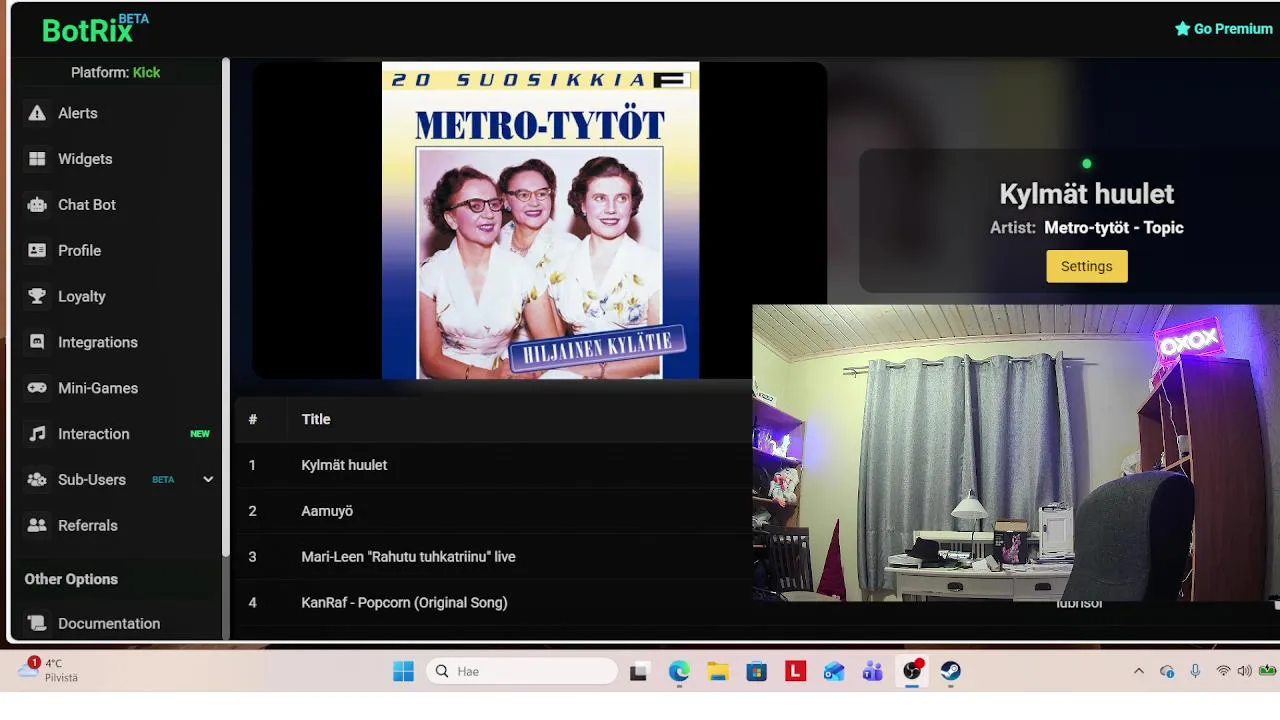Show hidden system tray icons
Viewport: 1280px width, 720px height.
click(1138, 671)
